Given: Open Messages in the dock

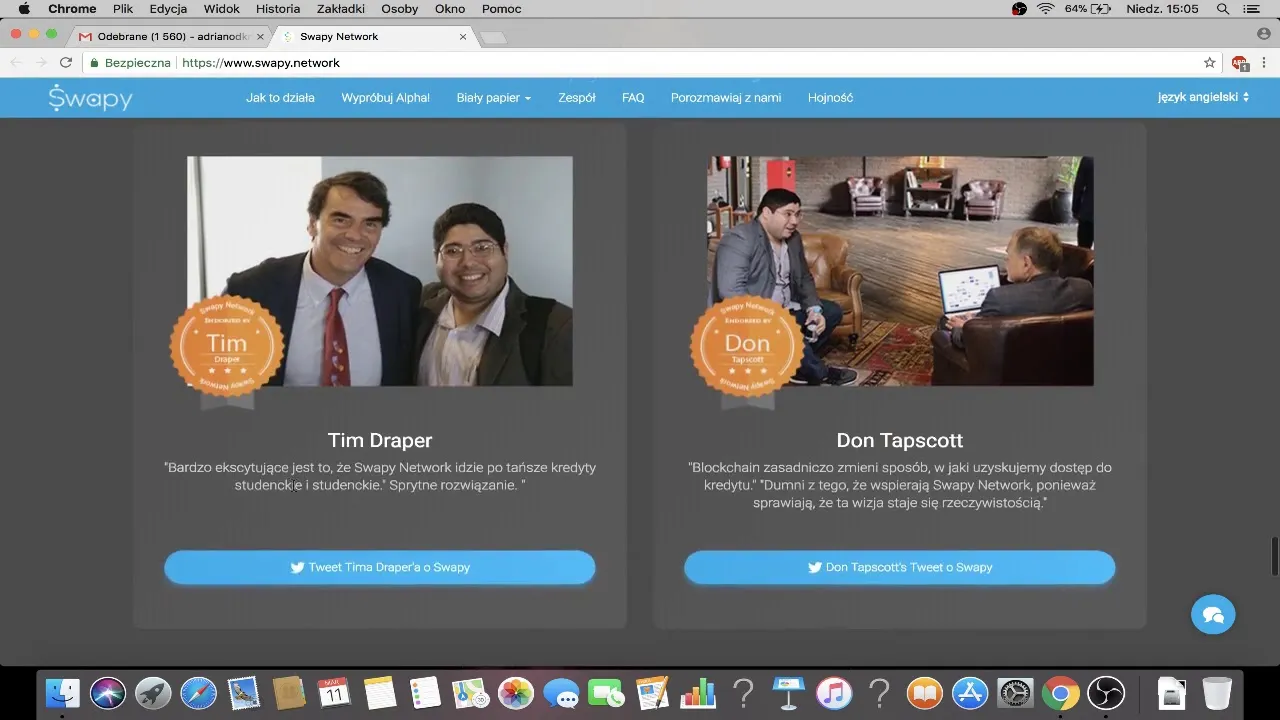Looking at the screenshot, I should tap(561, 692).
